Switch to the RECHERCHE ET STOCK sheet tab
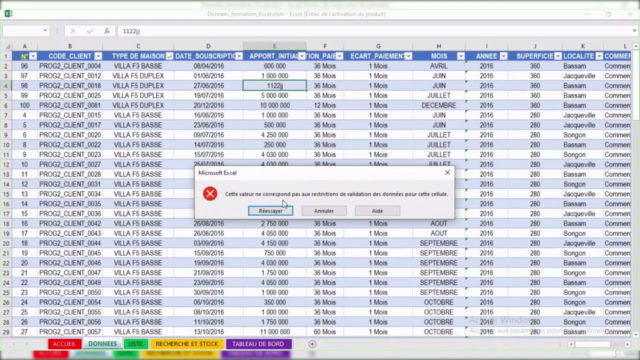Viewport: 640px width, 360px height. pyautogui.click(x=187, y=344)
